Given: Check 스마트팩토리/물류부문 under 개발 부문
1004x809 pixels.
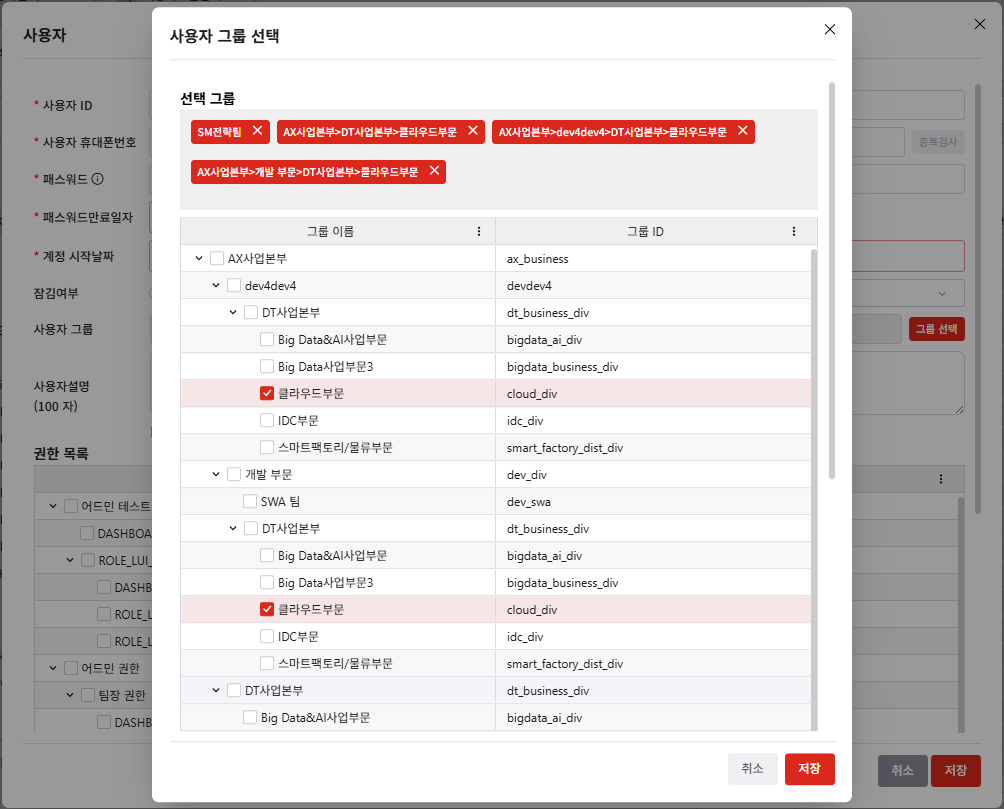Looking at the screenshot, I should coord(267,663).
